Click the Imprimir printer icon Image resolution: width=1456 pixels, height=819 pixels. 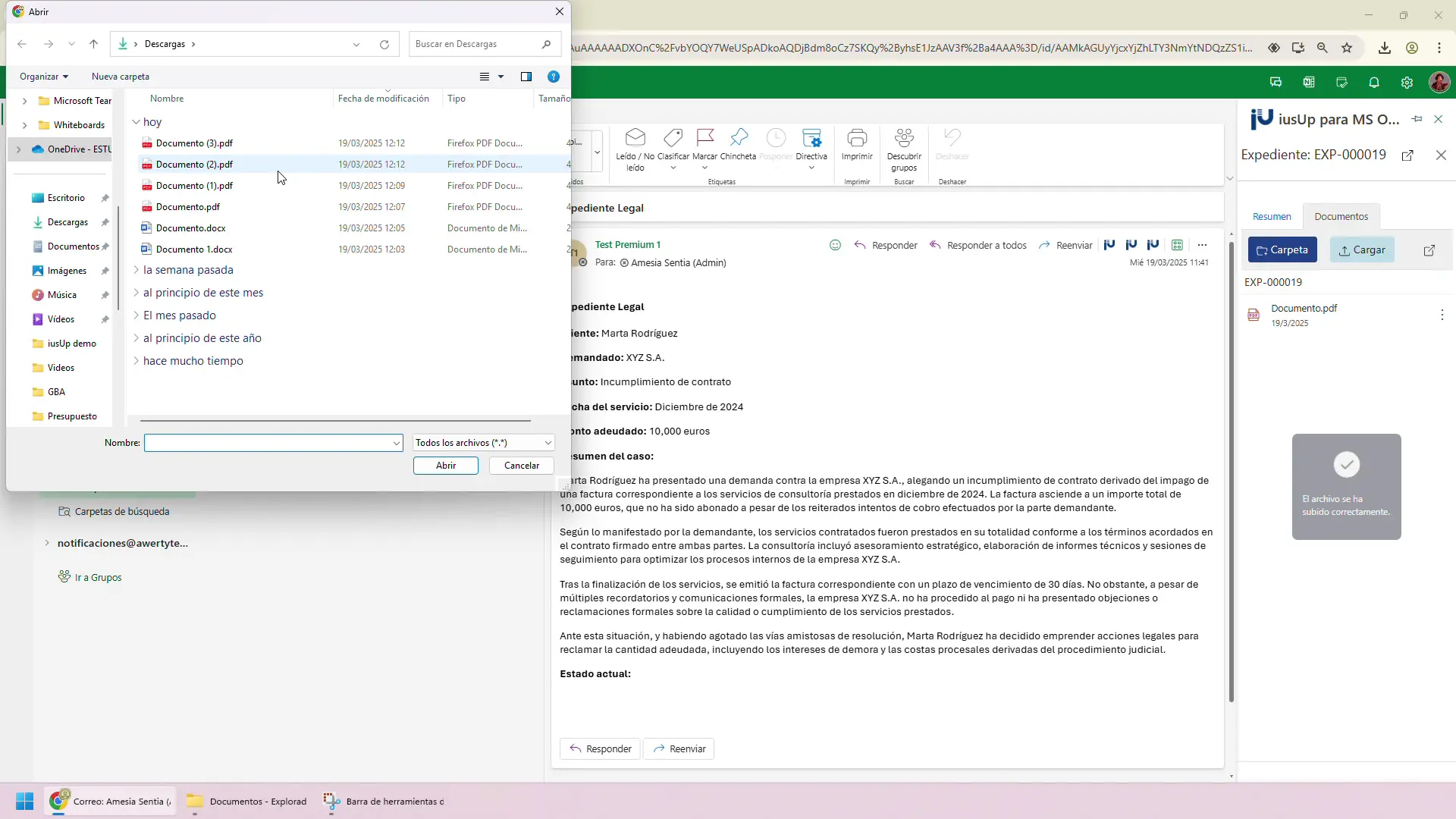tap(857, 138)
